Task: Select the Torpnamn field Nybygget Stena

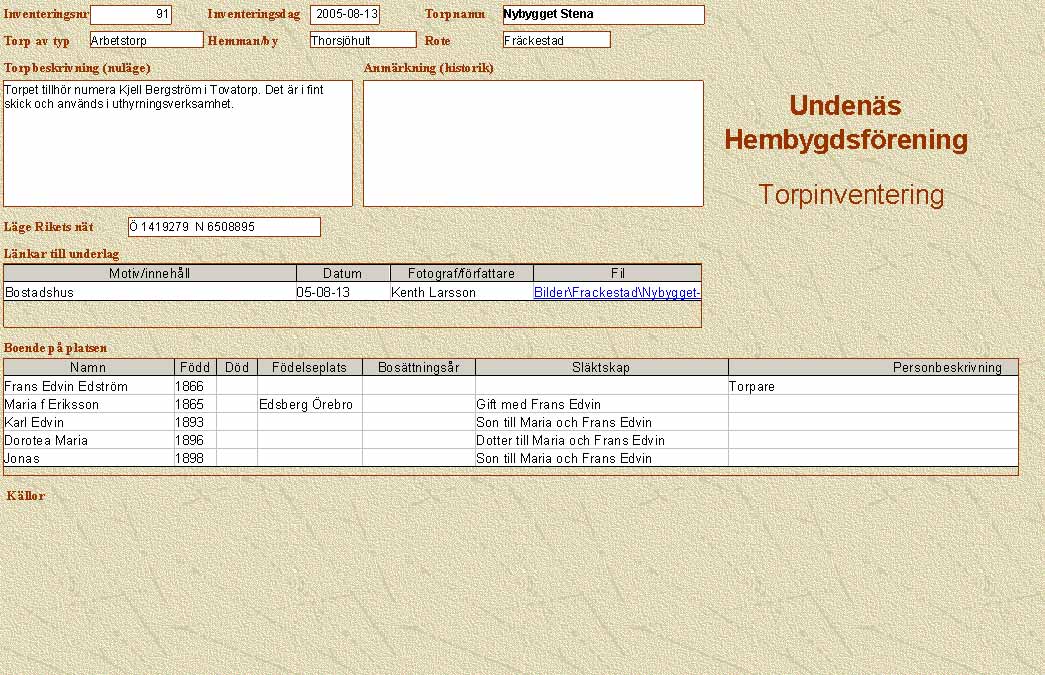Action: click(x=603, y=15)
